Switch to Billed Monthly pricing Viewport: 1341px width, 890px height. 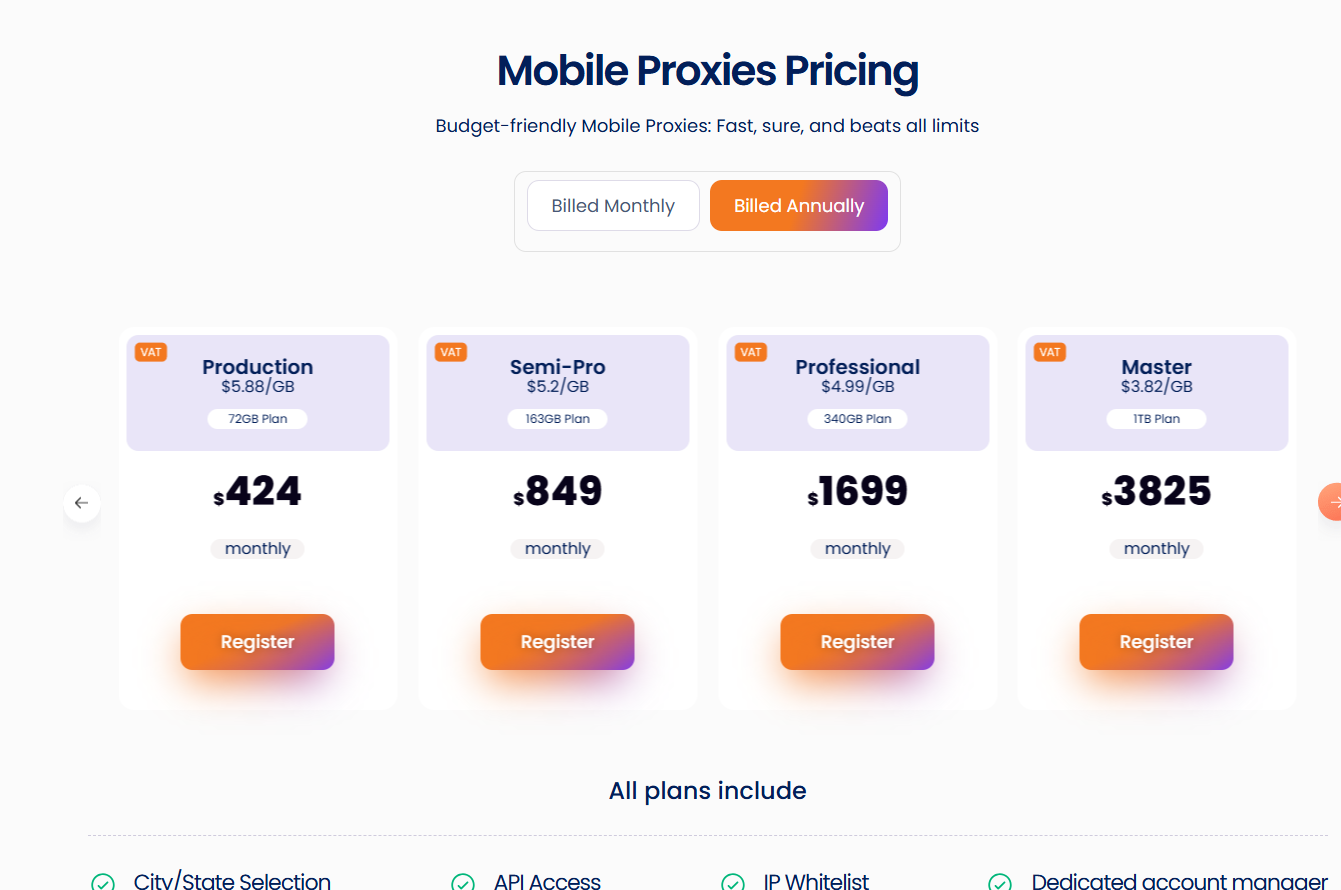[613, 206]
